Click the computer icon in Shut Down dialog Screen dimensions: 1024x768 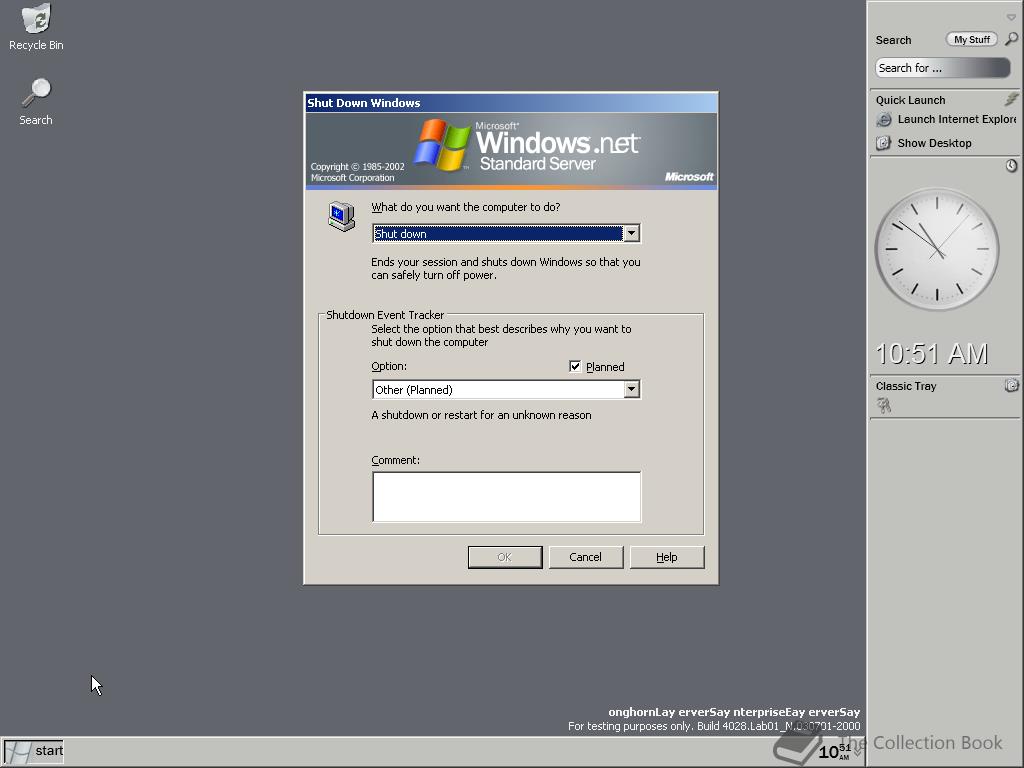point(342,216)
